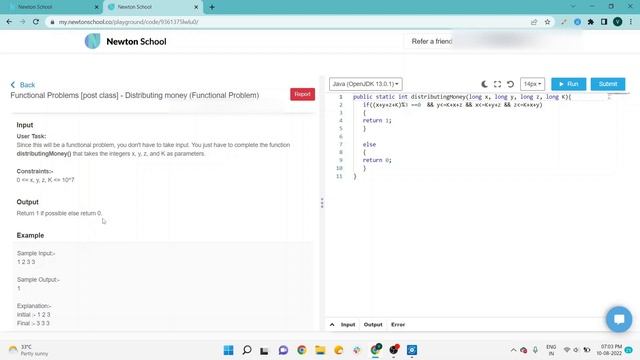Switch to the Input console tab
640x360 pixels.
point(348,325)
